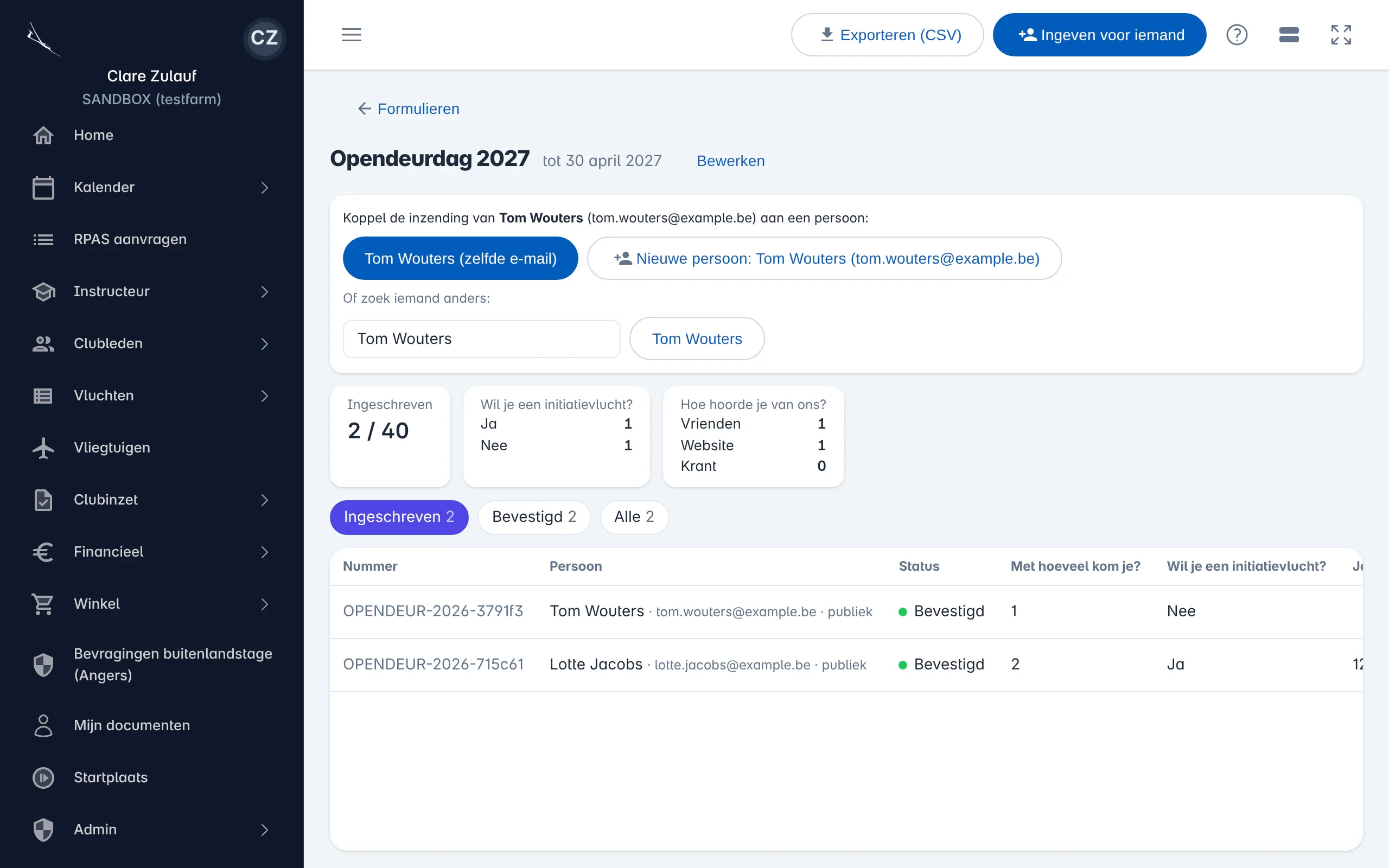Image resolution: width=1389 pixels, height=868 pixels.
Task: Focus the search field containing Tom Wouters
Action: [481, 339]
